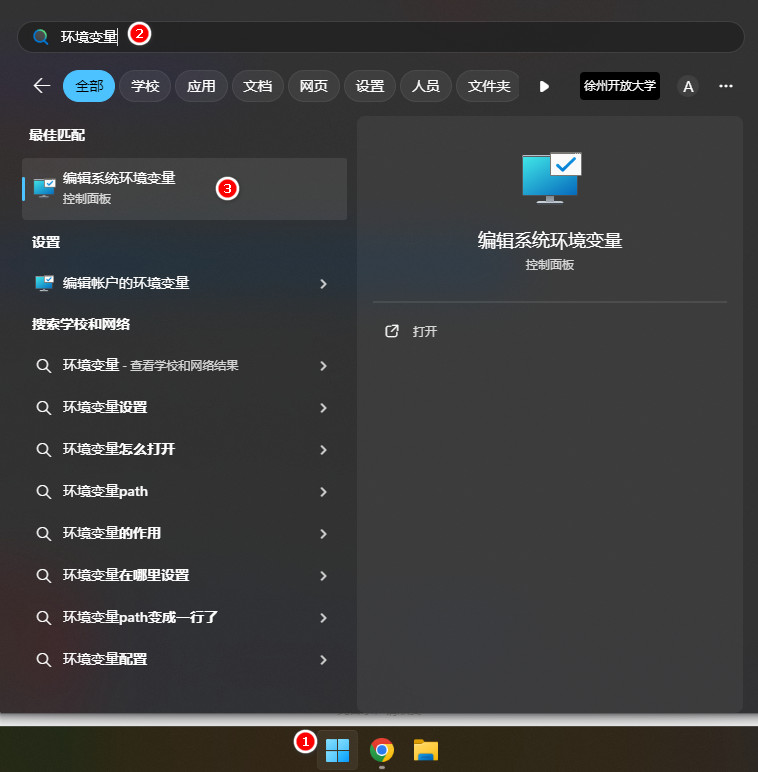
Task: Click the 环境变量设置 suggestion text
Action: pyautogui.click(x=105, y=407)
